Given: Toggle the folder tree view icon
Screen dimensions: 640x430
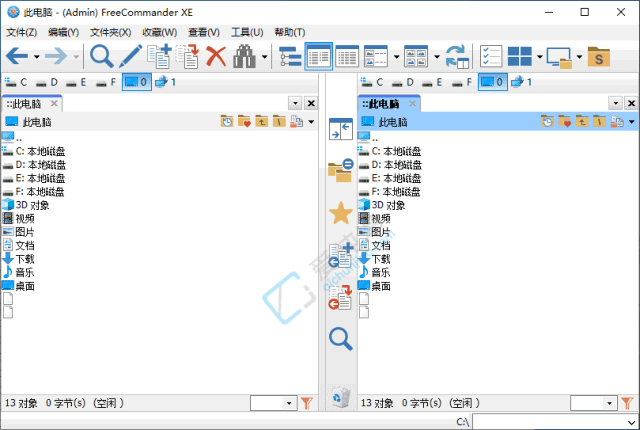Looking at the screenshot, I should [x=290, y=56].
